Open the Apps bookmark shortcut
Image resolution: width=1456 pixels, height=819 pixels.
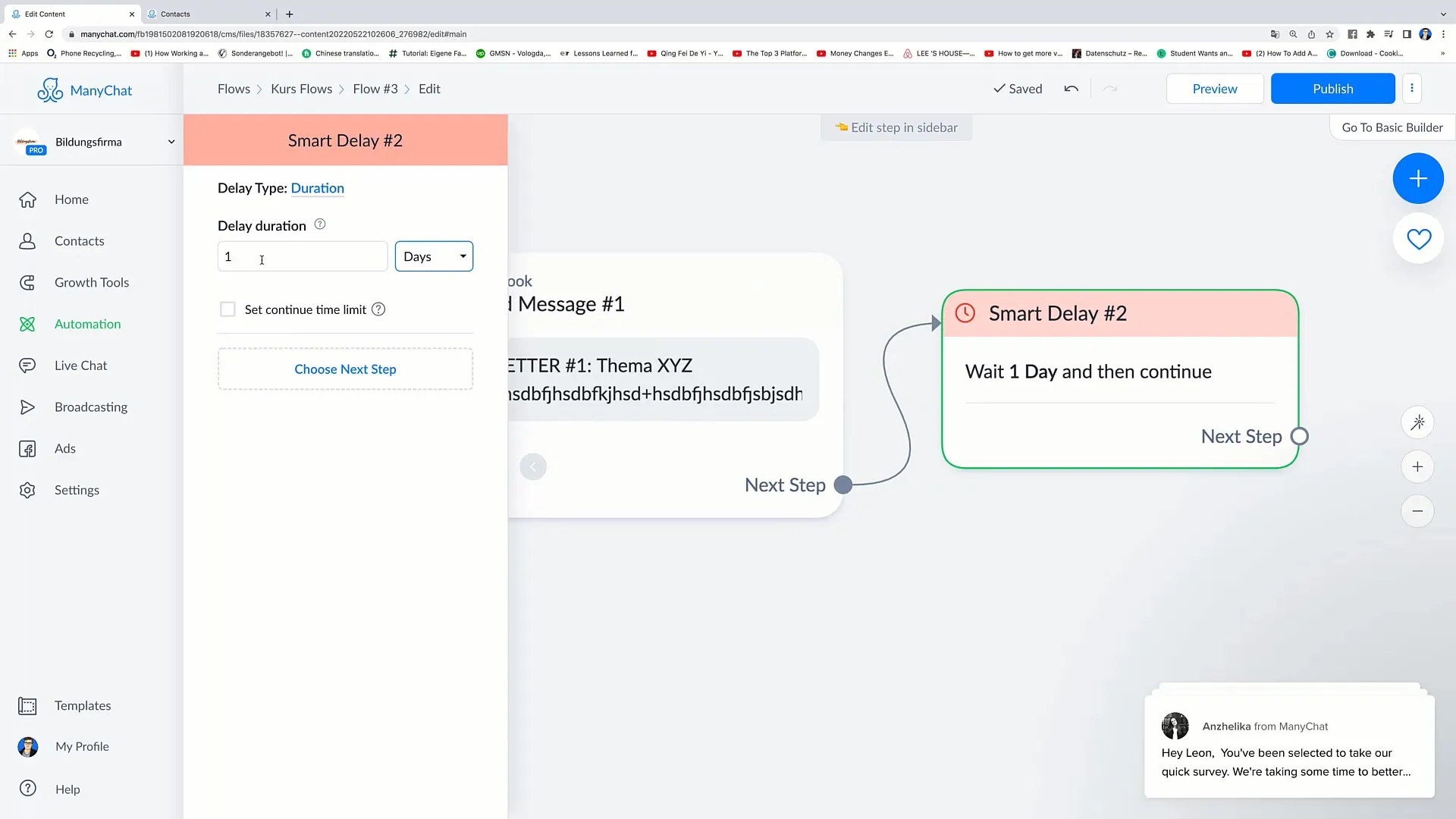coord(24,54)
